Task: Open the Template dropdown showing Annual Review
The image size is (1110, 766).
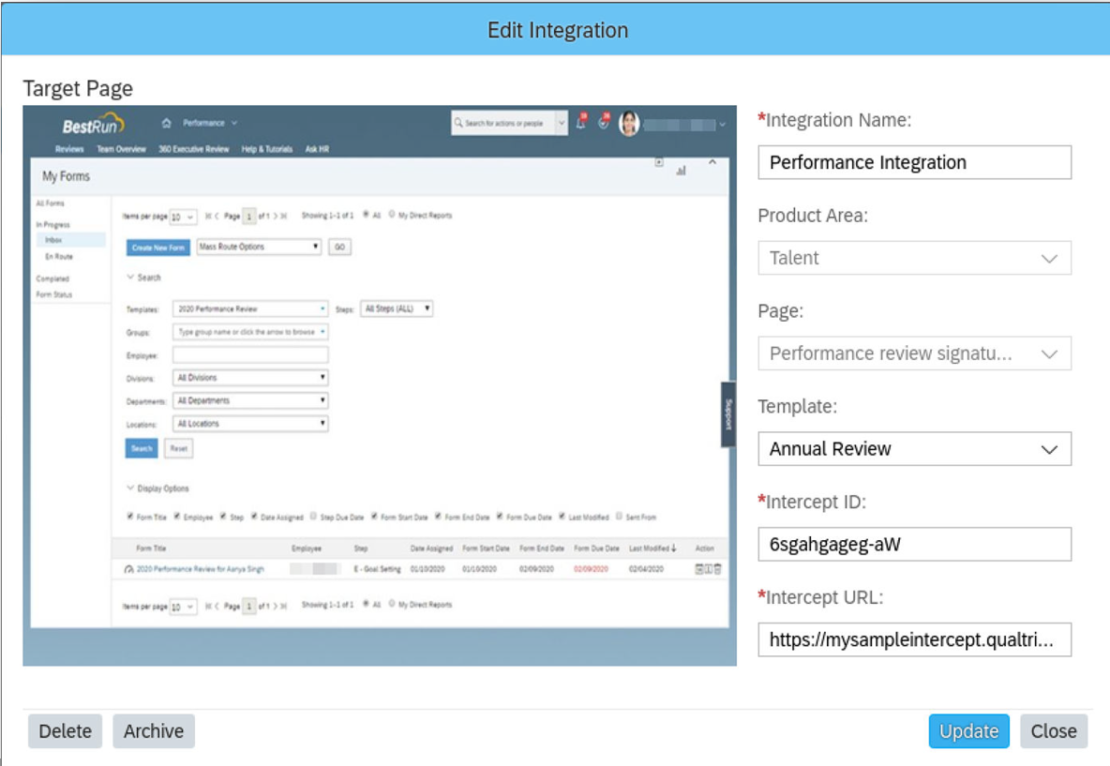Action: (x=914, y=448)
